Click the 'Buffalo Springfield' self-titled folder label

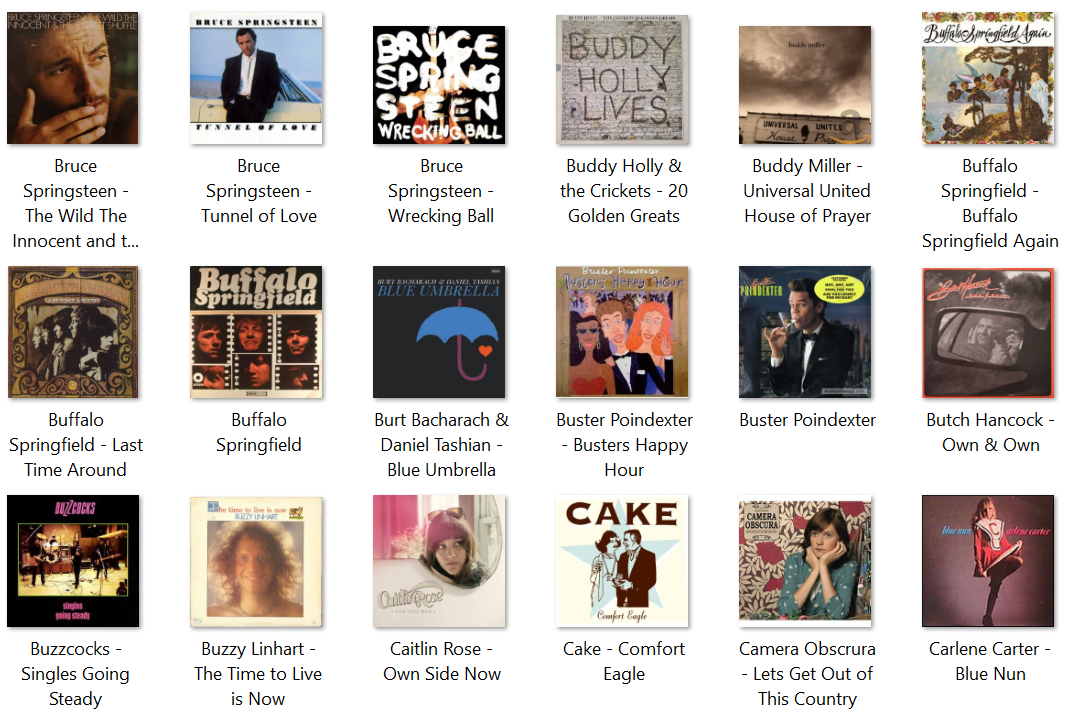pos(259,432)
